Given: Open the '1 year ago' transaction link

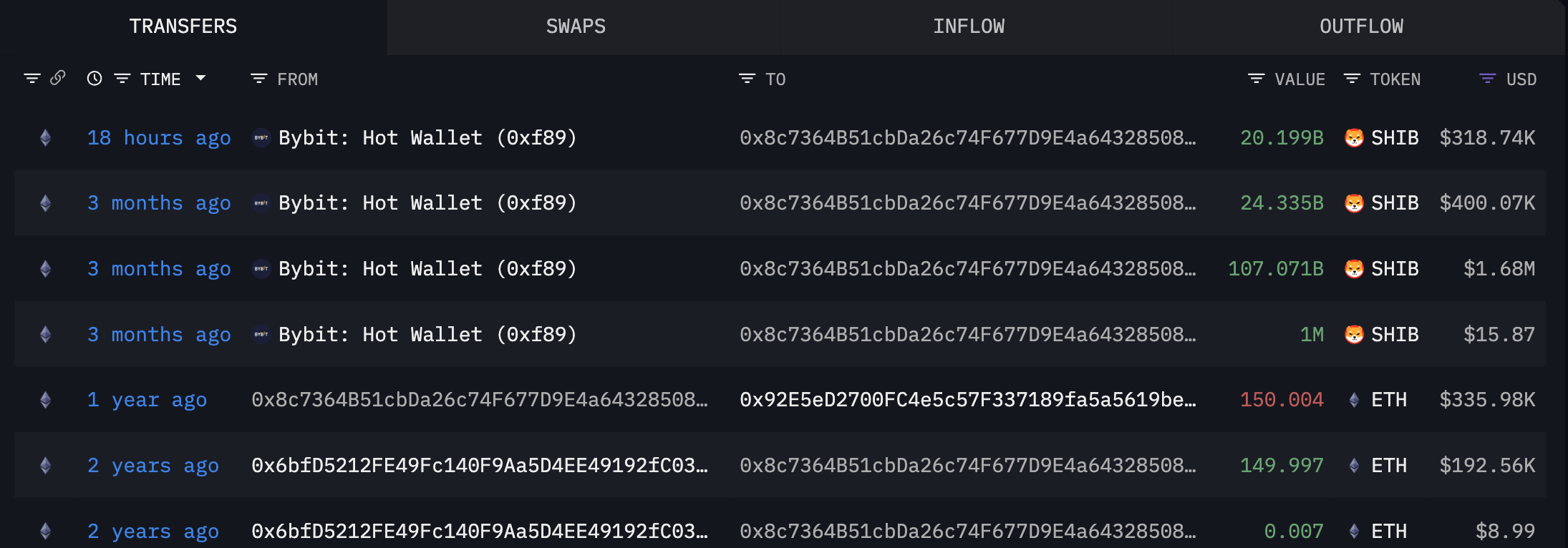Looking at the screenshot, I should pyautogui.click(x=147, y=400).
